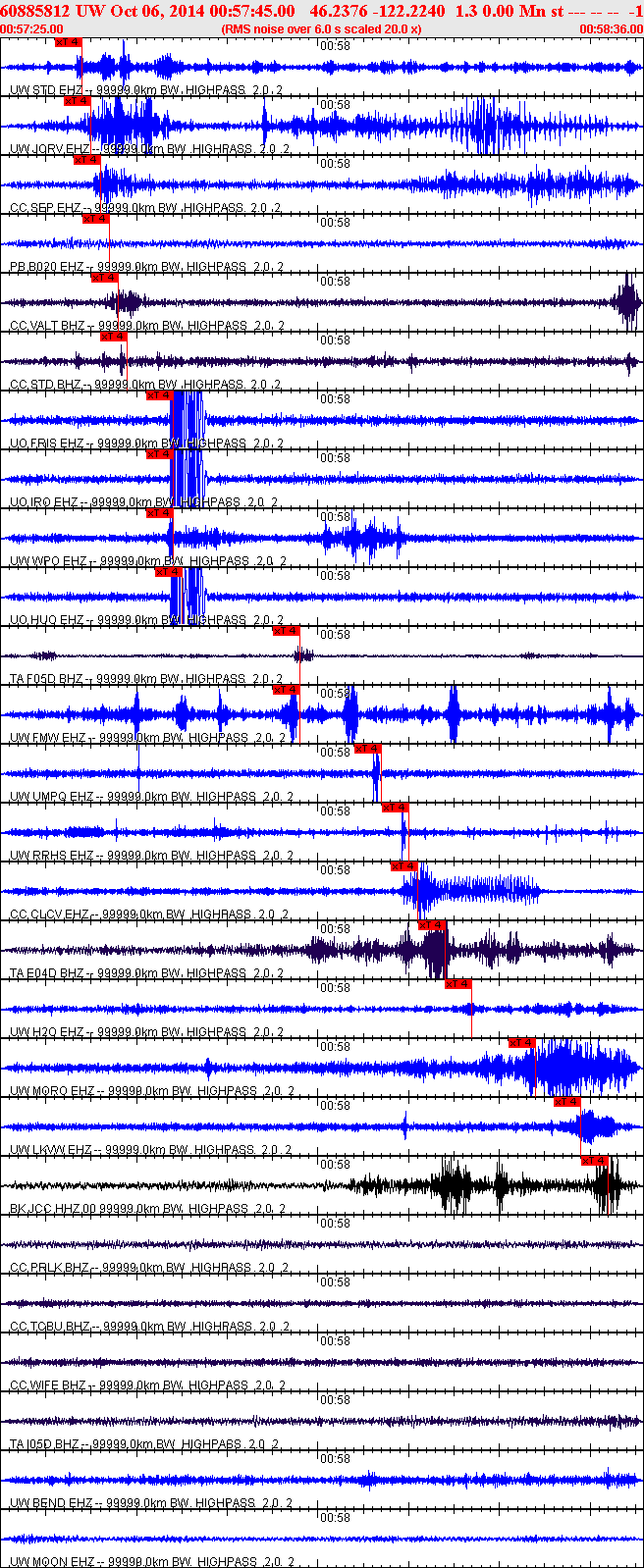Image resolution: width=644 pixels, height=1568 pixels.
Task: Select the event ID 60885812 in header
Action: [34, 11]
